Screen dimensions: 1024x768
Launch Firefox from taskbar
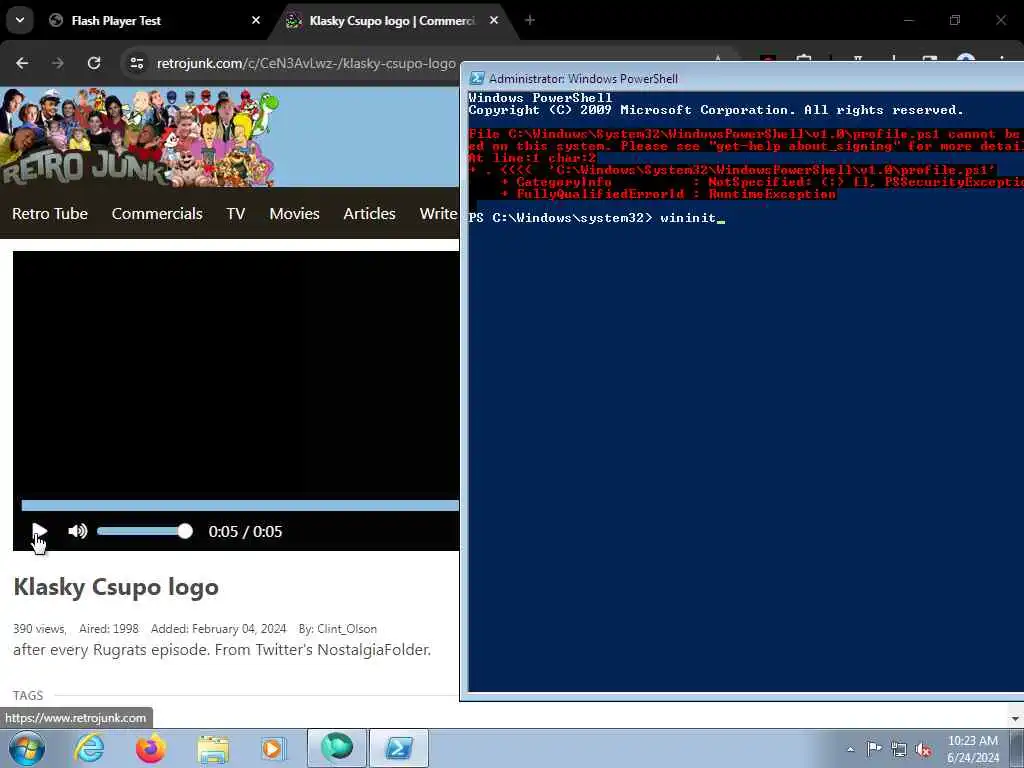point(151,748)
